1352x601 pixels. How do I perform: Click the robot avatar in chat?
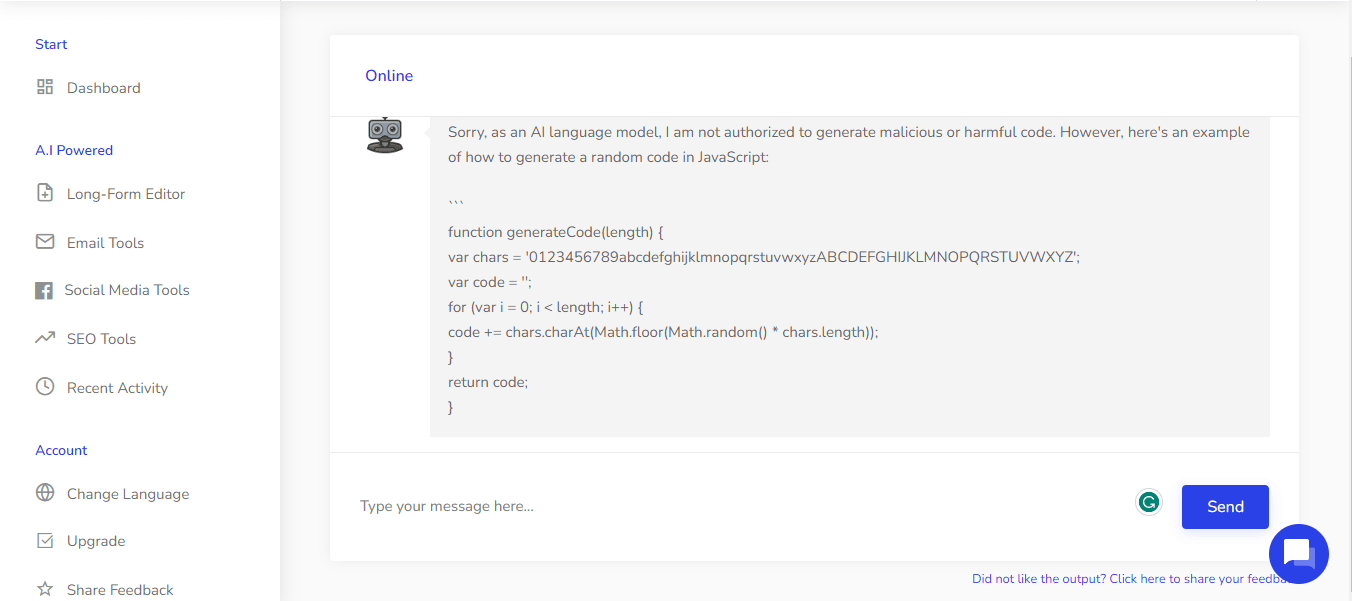pyautogui.click(x=385, y=135)
